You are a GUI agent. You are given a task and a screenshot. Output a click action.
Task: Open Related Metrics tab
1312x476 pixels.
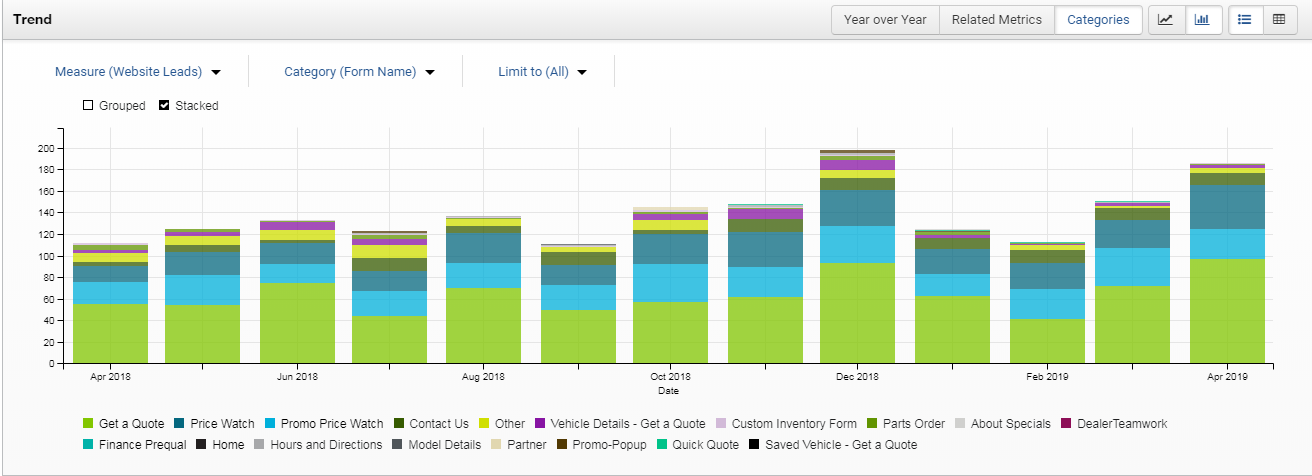tap(997, 19)
